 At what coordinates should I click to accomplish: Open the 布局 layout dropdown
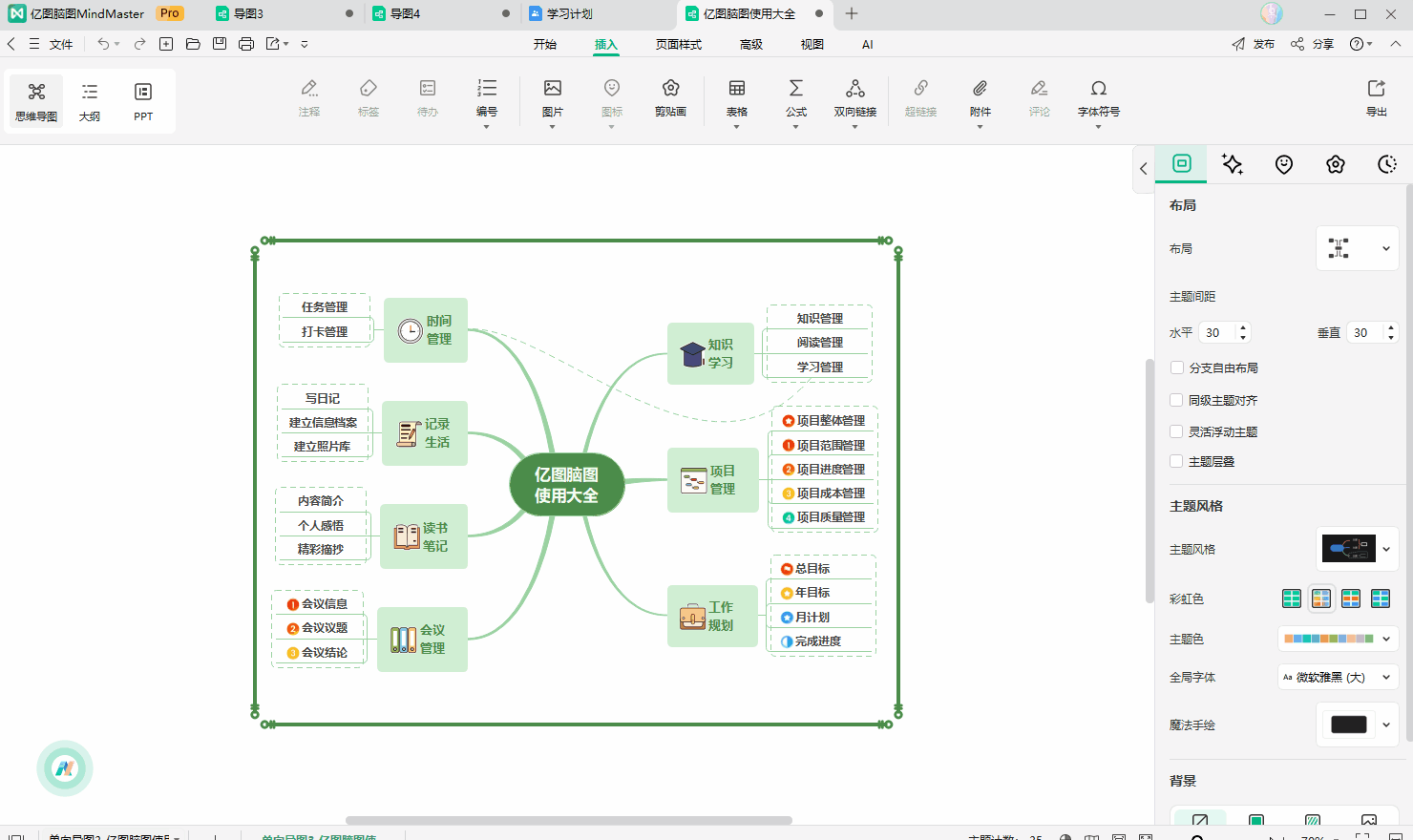[1358, 248]
